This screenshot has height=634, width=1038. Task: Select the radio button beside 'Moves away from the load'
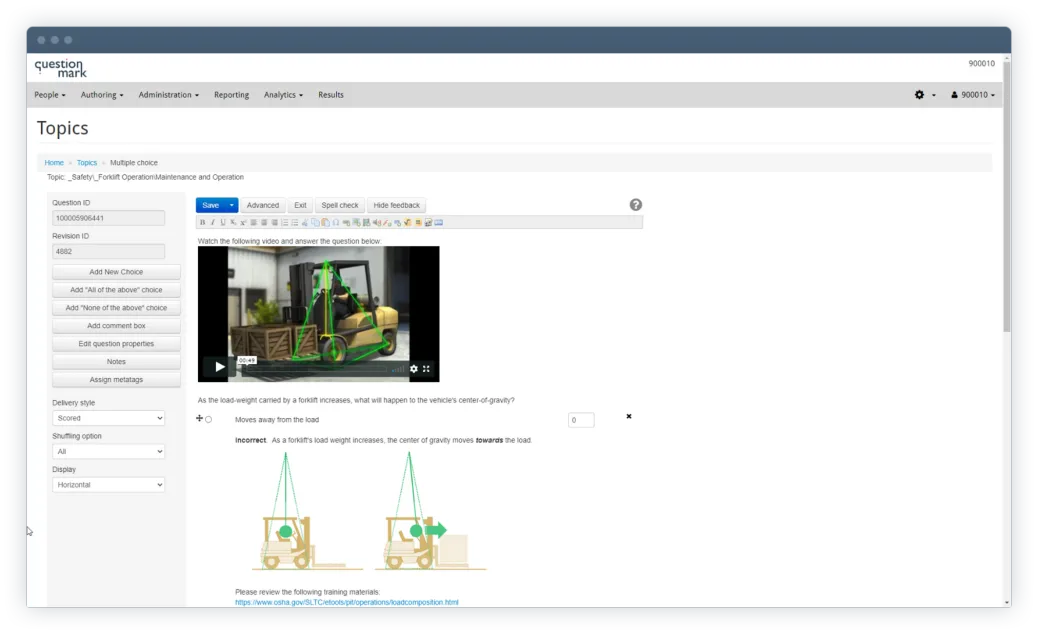tap(208, 419)
